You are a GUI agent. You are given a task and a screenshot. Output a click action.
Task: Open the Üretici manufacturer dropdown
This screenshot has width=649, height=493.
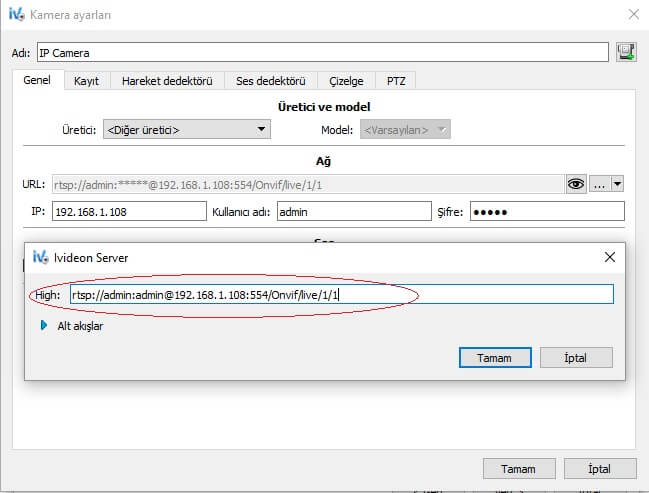(187, 130)
